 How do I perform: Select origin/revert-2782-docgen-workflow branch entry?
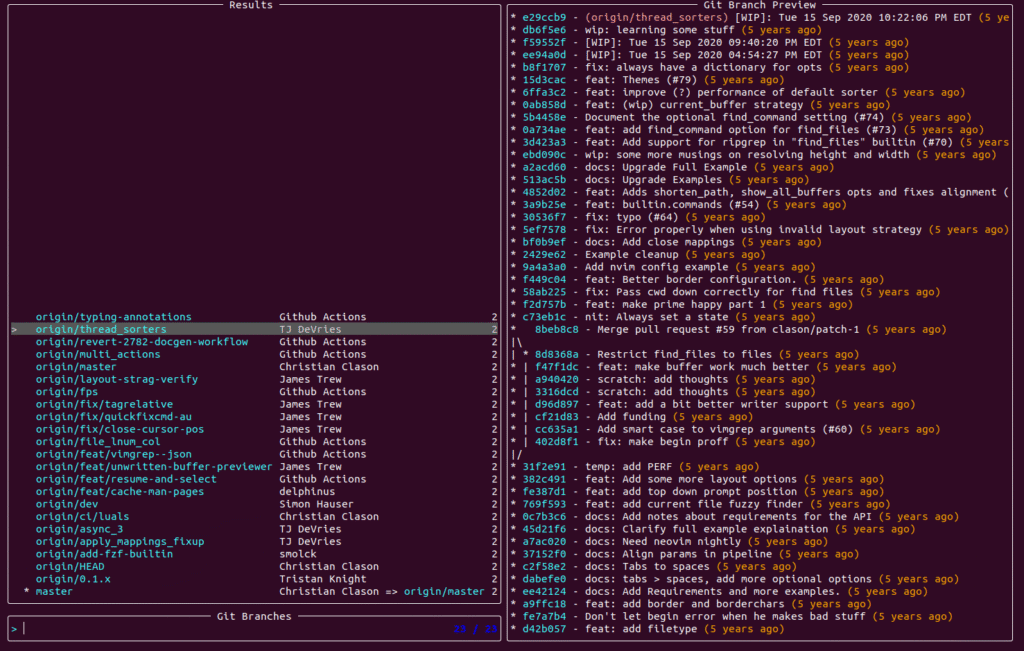(141, 342)
